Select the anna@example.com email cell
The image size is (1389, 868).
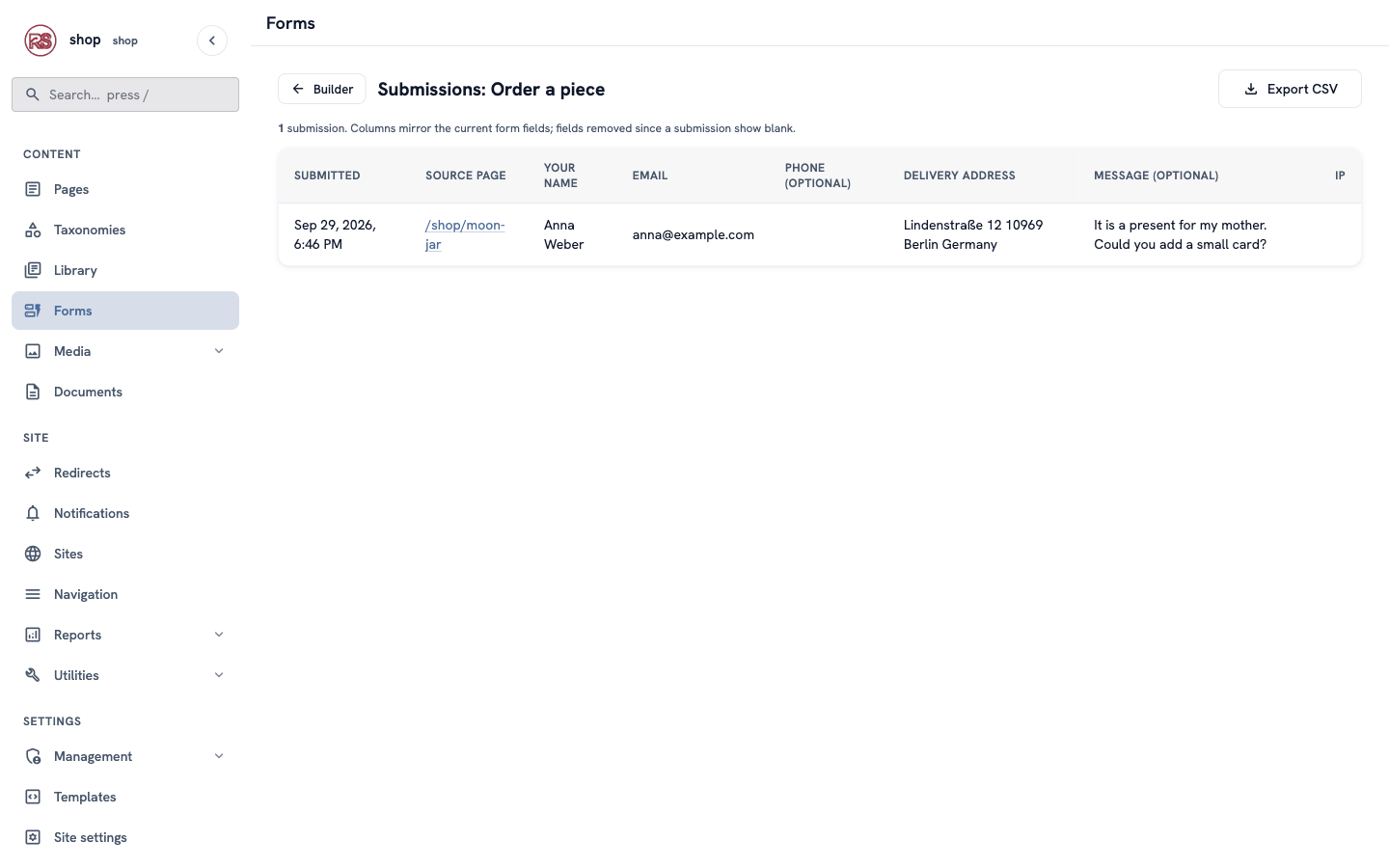694,234
